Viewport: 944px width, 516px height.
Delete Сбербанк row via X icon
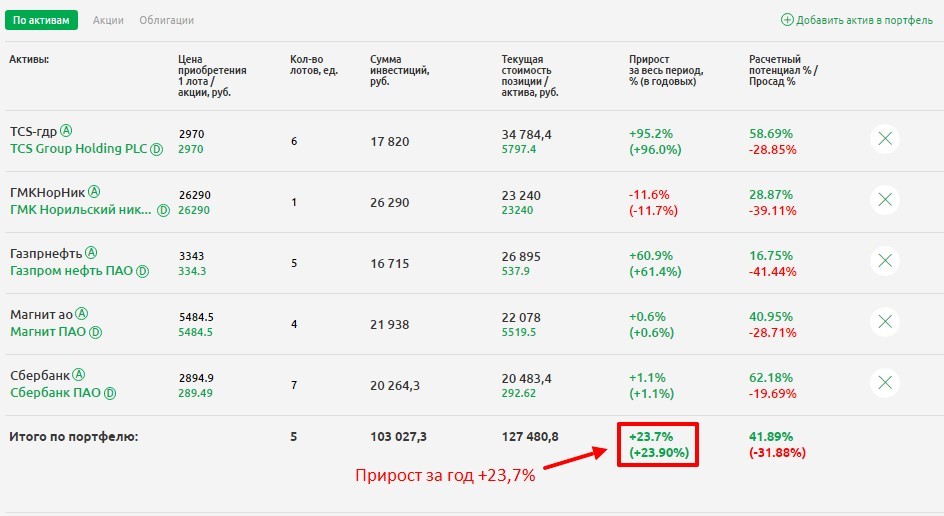click(x=884, y=383)
